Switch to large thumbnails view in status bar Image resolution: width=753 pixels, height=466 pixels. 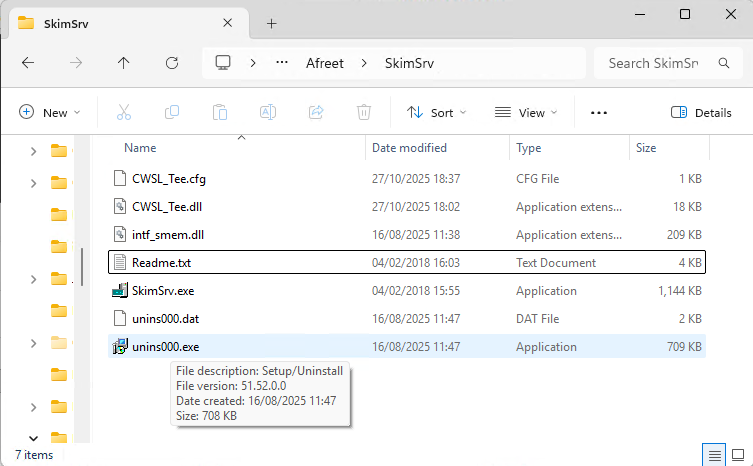(x=739, y=455)
